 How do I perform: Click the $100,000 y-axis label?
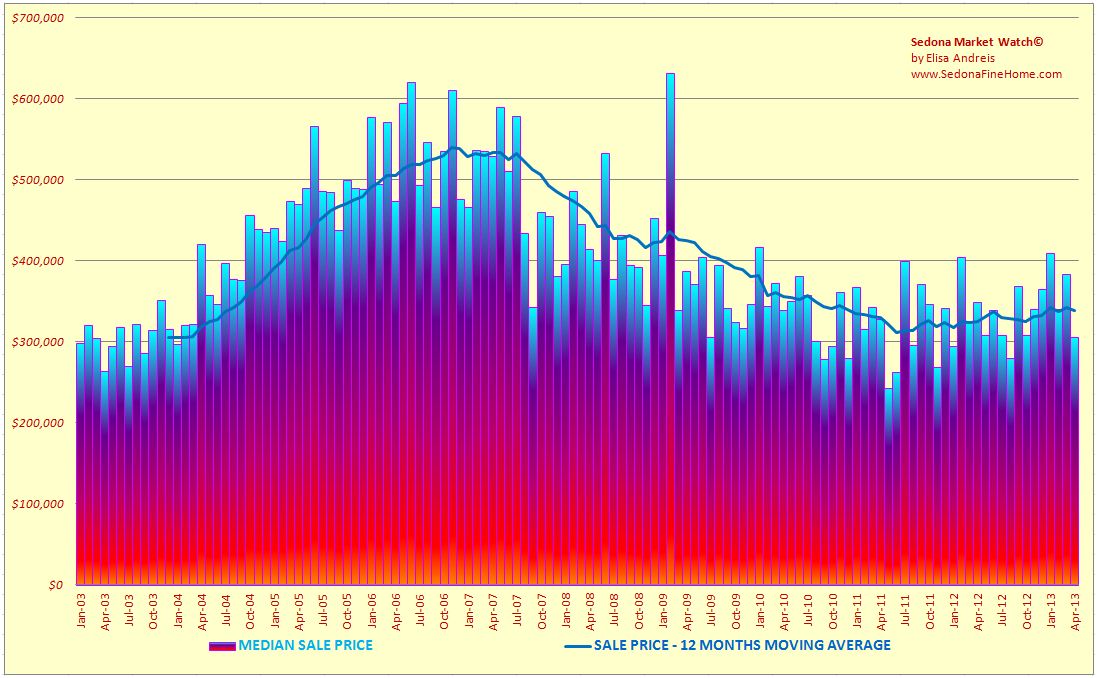point(38,504)
